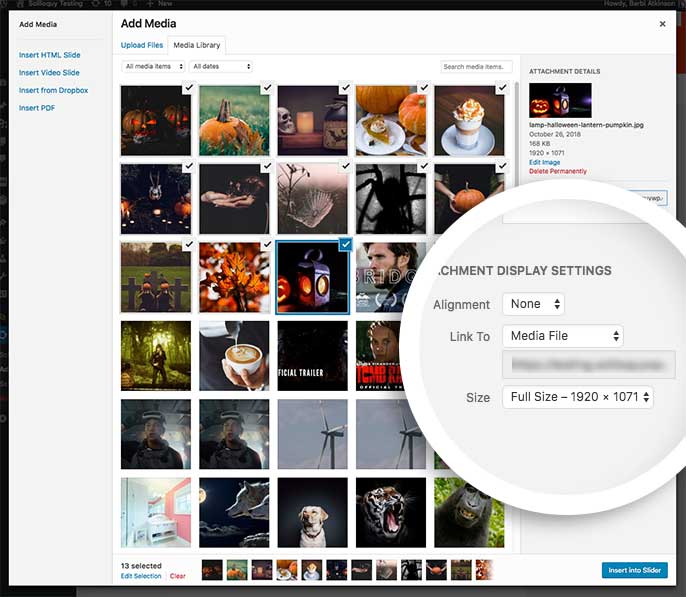Image resolution: width=686 pixels, height=597 pixels.
Task: Click the Delete Permanently link
Action: click(x=558, y=171)
